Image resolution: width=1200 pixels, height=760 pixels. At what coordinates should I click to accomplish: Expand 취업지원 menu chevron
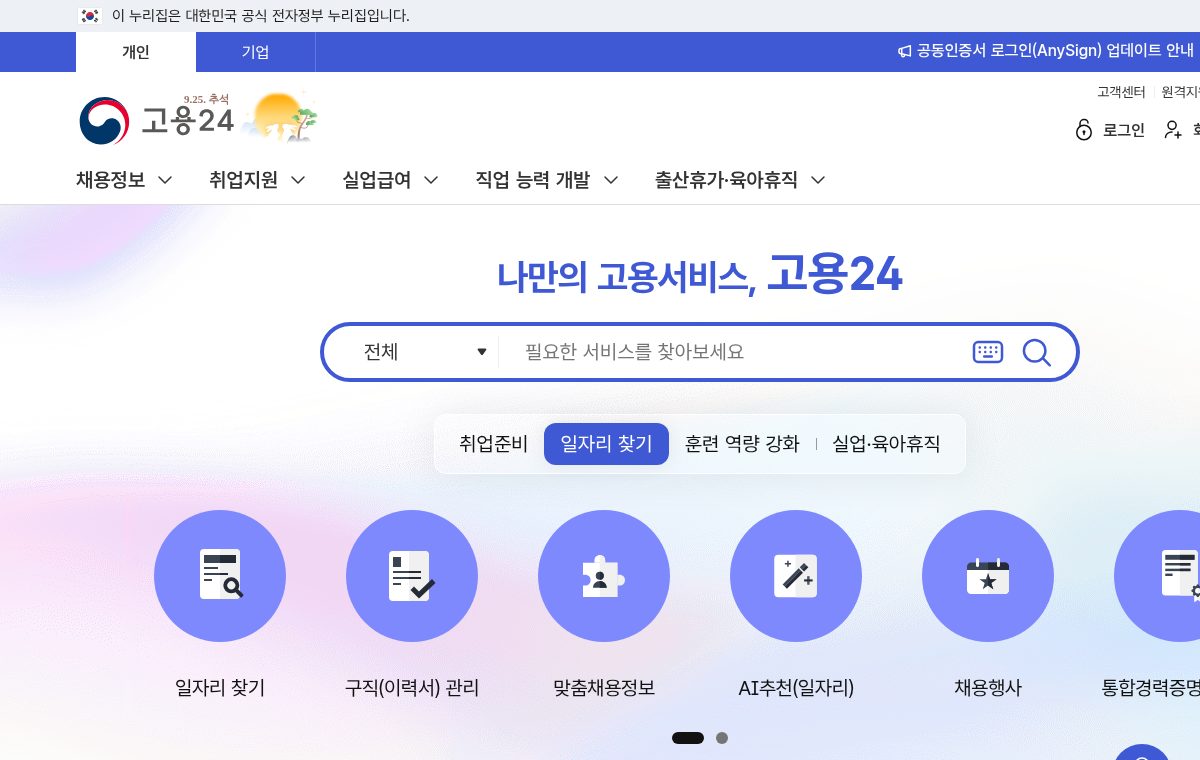point(298,181)
